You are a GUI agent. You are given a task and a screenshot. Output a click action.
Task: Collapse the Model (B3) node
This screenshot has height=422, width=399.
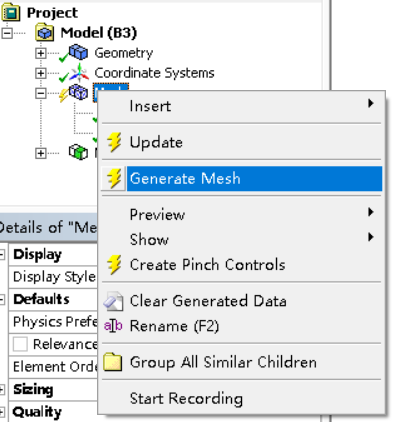[7, 33]
